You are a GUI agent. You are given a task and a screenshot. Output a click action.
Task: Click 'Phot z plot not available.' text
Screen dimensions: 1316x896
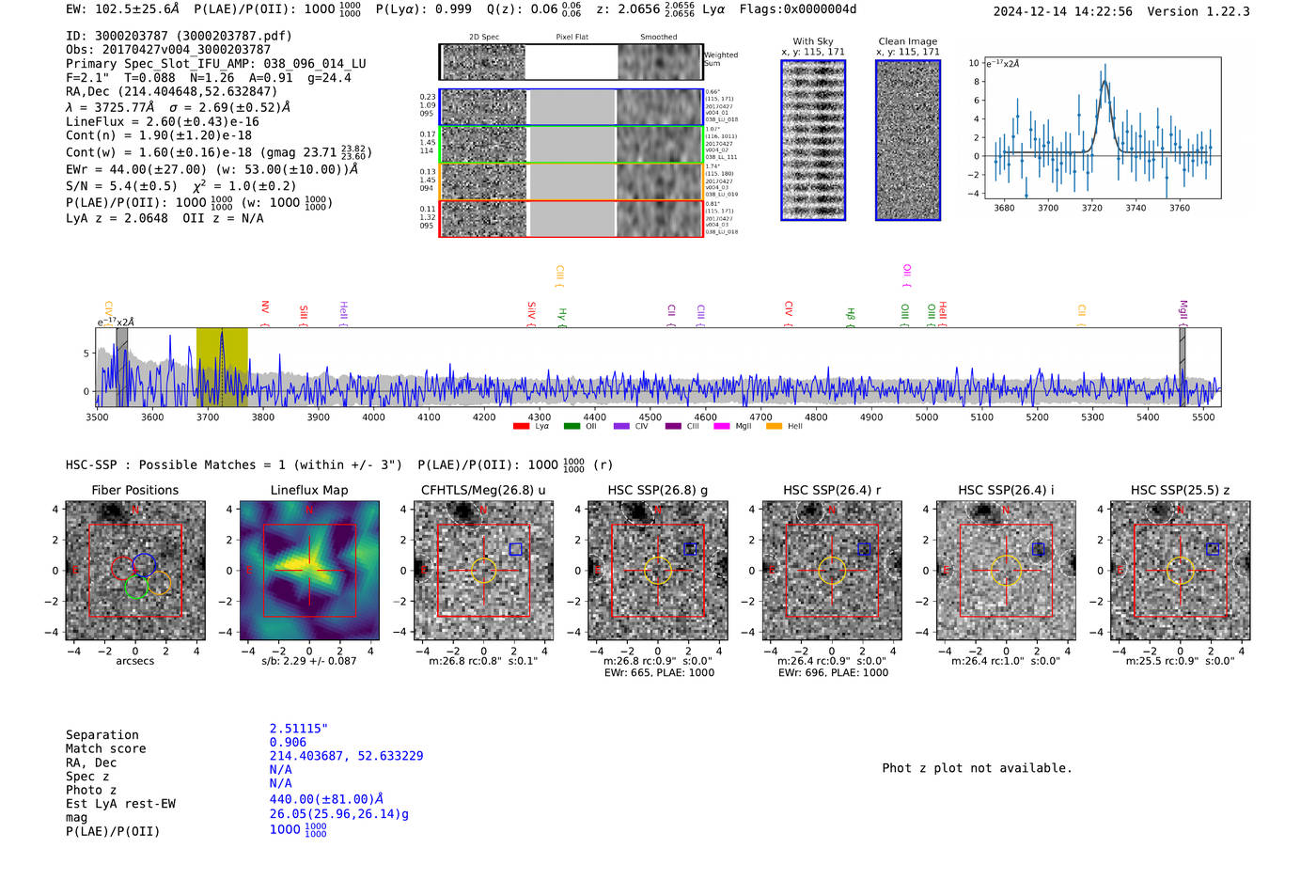[x=977, y=768]
